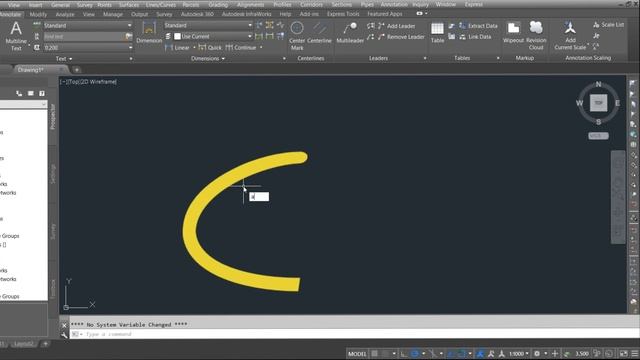Image resolution: width=640 pixels, height=360 pixels.
Task: Switch to the Output ribbon tab
Action: [x=140, y=14]
